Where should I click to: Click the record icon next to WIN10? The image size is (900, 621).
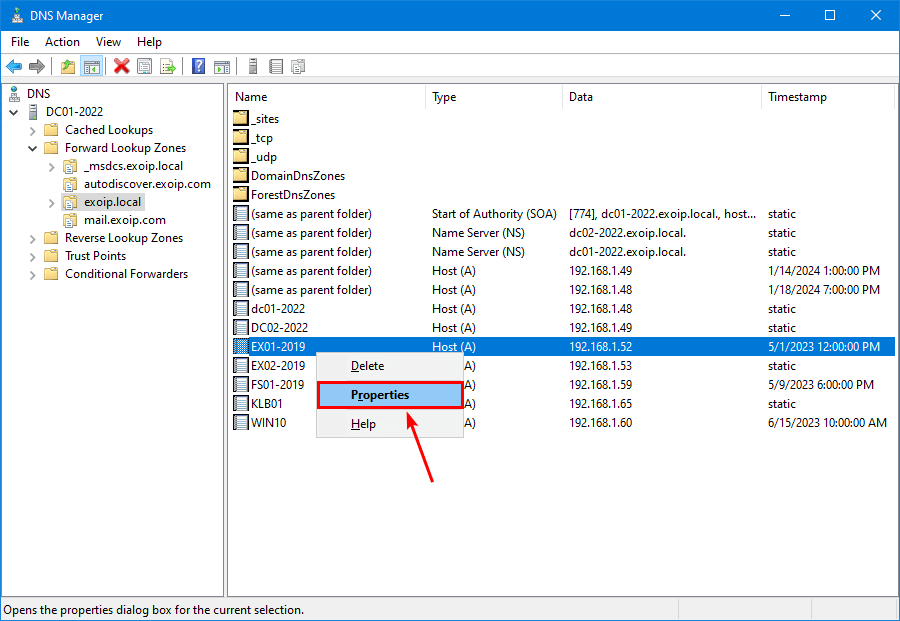[241, 422]
